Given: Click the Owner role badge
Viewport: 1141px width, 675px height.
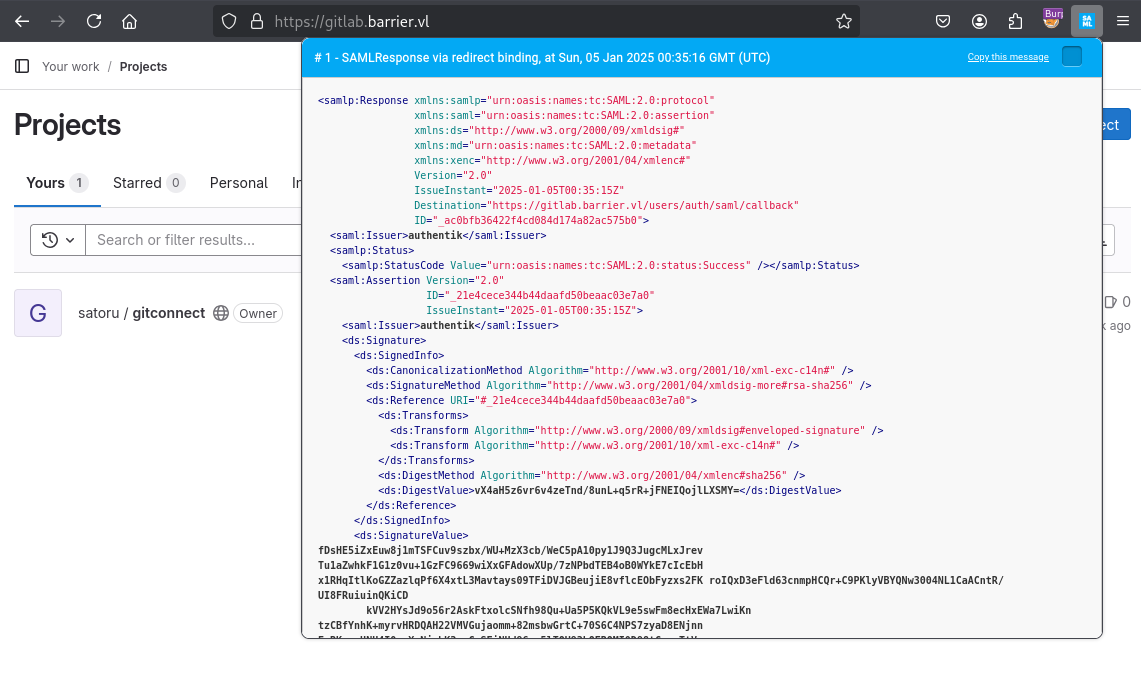Looking at the screenshot, I should [x=258, y=313].
